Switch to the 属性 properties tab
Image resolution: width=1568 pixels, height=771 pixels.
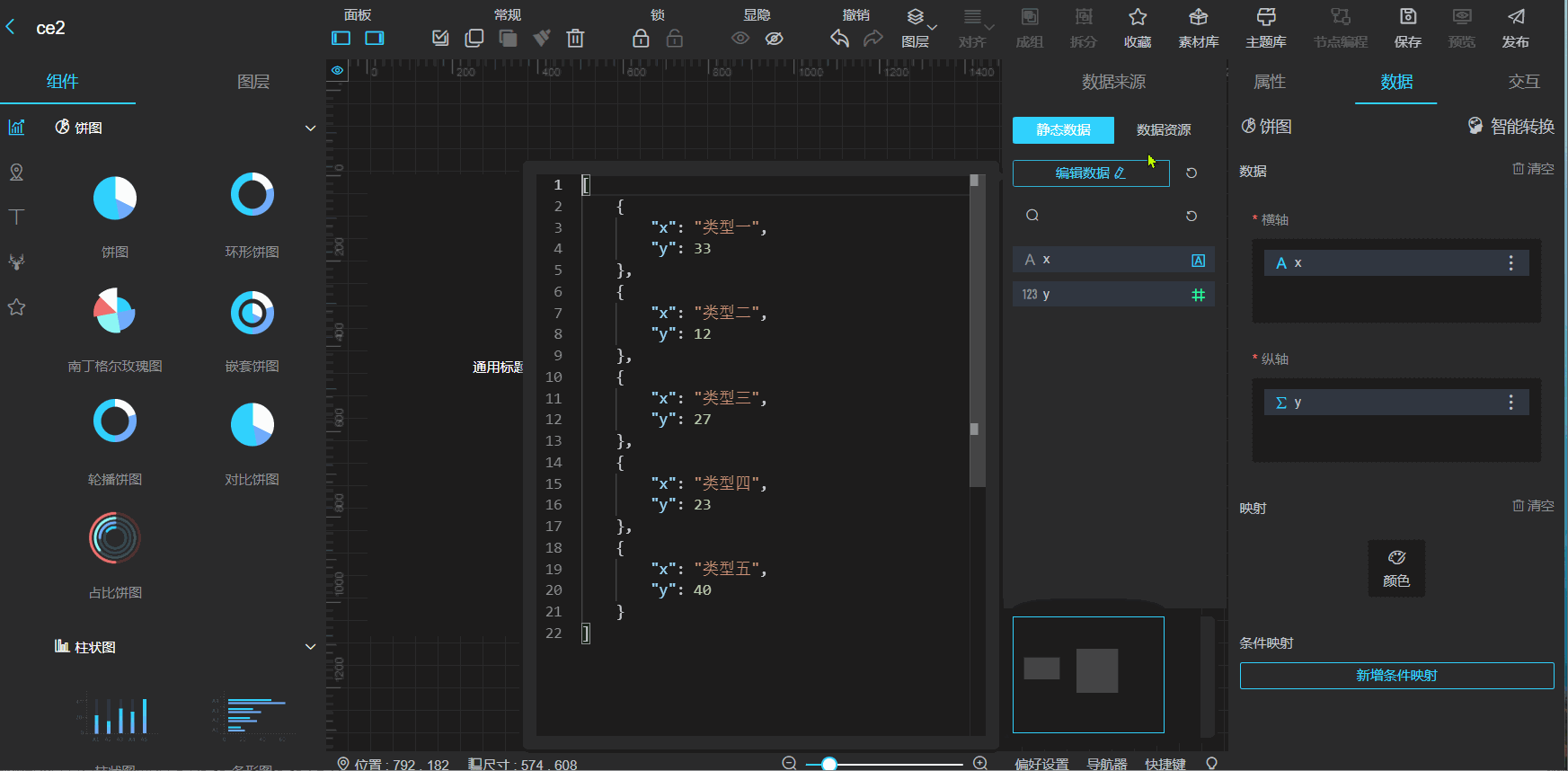pos(1270,81)
